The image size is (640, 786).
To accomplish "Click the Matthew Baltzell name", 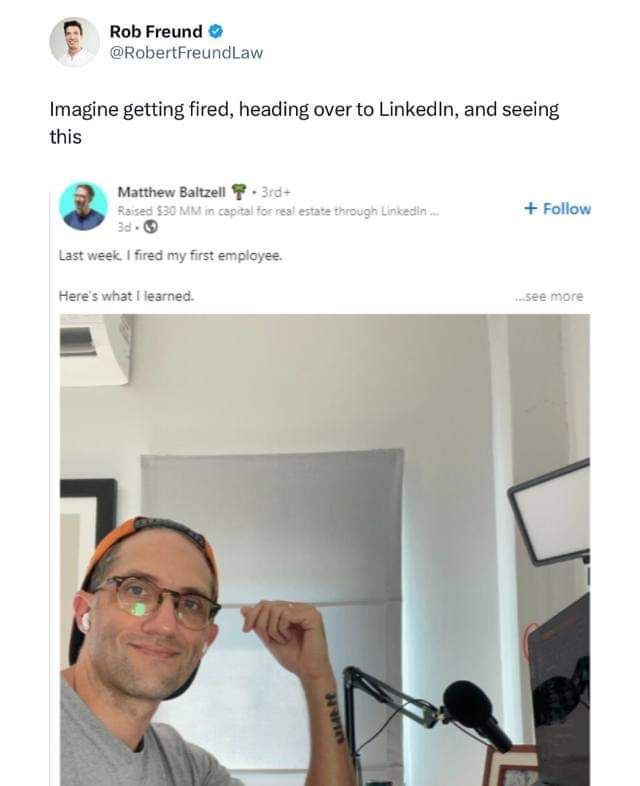I will 171,192.
